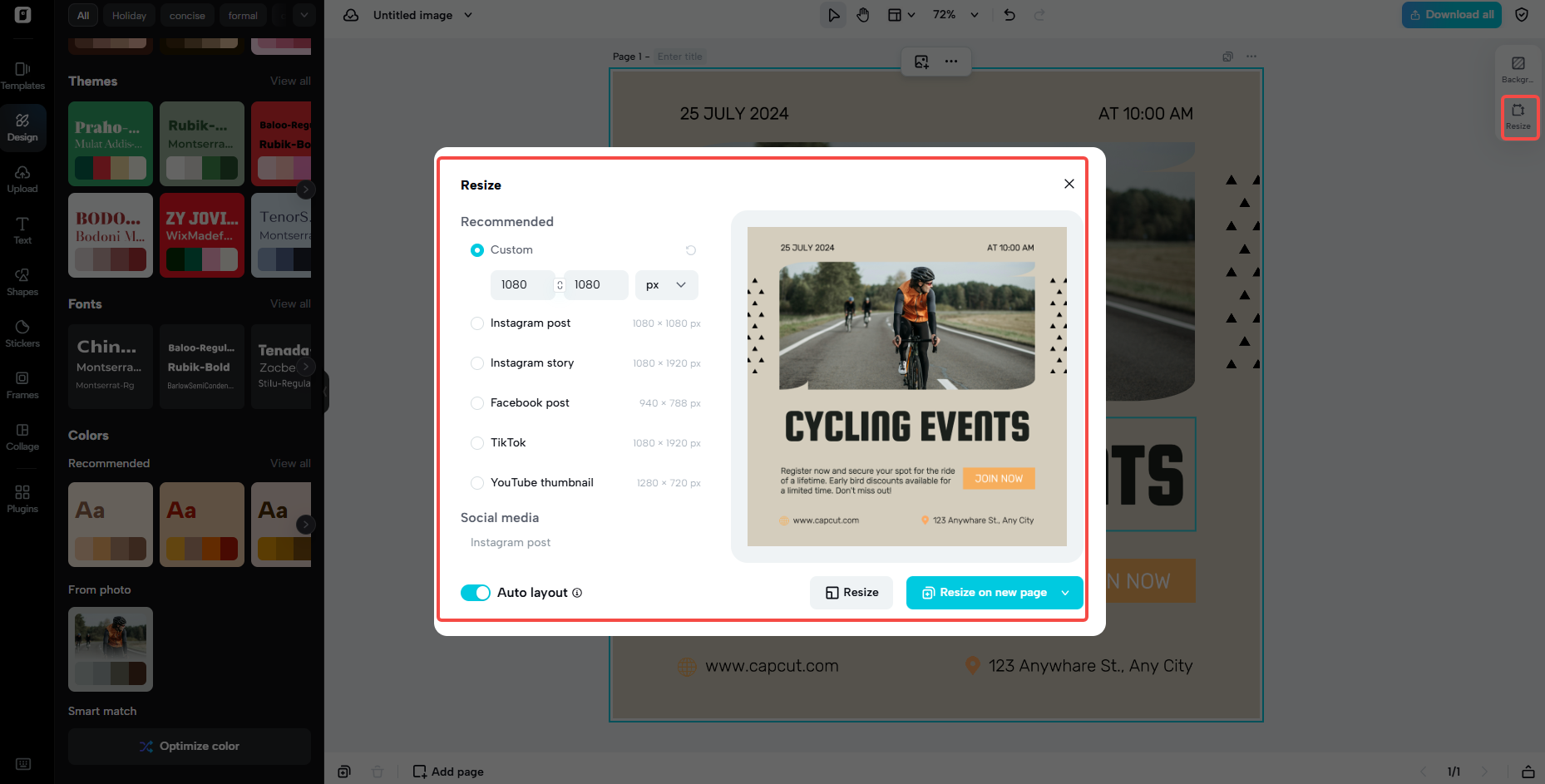Image resolution: width=1545 pixels, height=784 pixels.
Task: Open the Upload panel
Action: [22, 179]
